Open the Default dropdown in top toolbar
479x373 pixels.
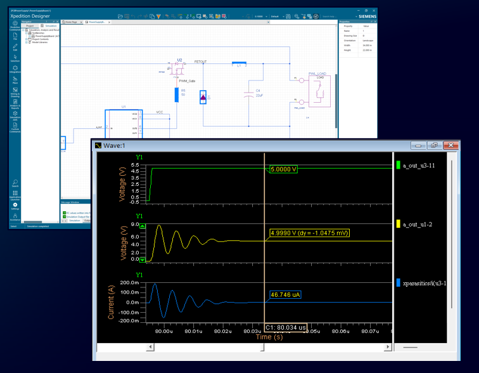click(x=277, y=16)
